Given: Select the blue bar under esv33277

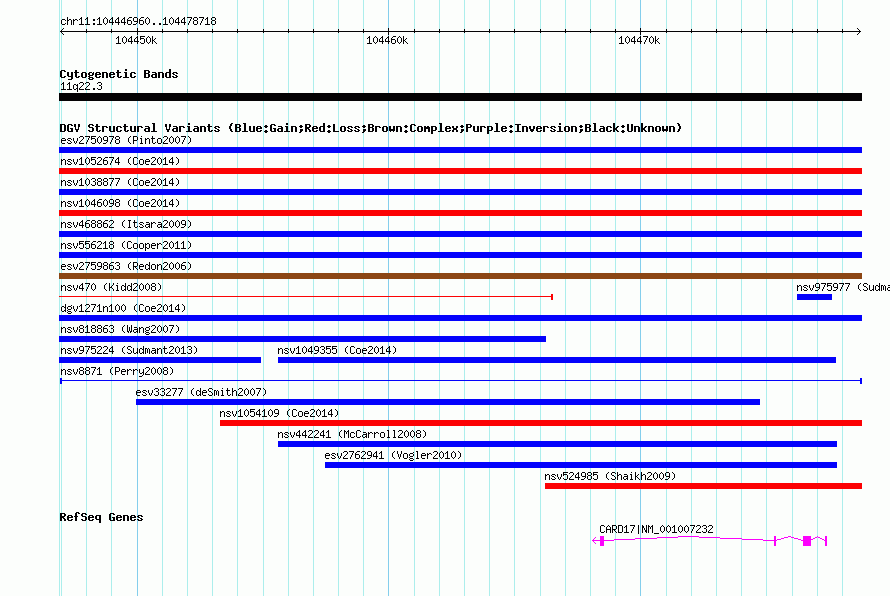Looking at the screenshot, I should point(448,402).
